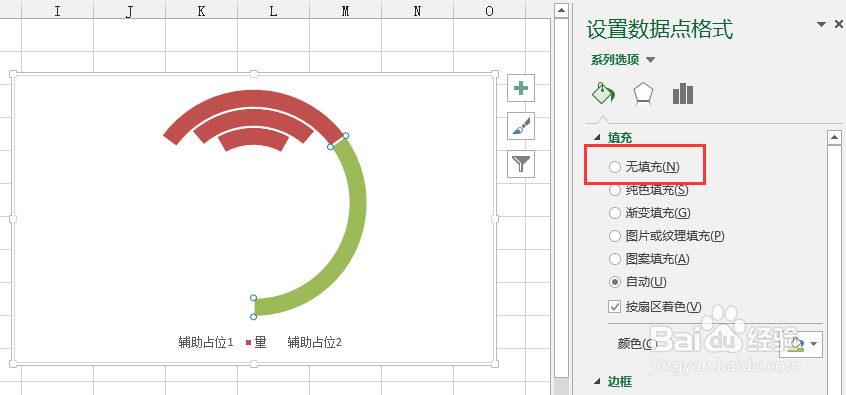Select 纯色填充(S) radio button
This screenshot has height=395, width=846.
(x=615, y=190)
